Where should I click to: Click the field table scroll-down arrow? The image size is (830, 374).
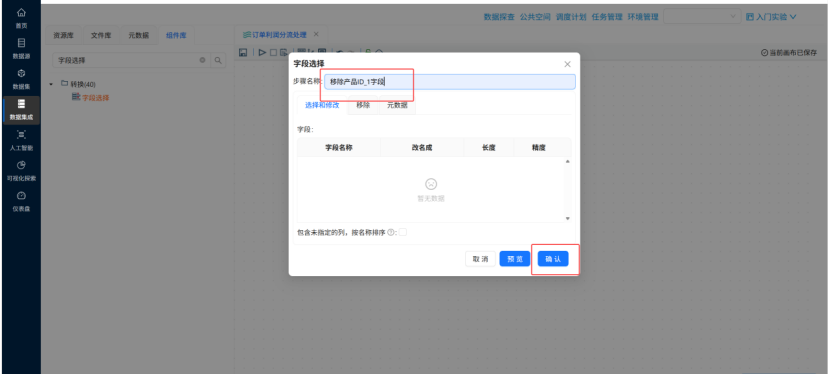point(567,218)
